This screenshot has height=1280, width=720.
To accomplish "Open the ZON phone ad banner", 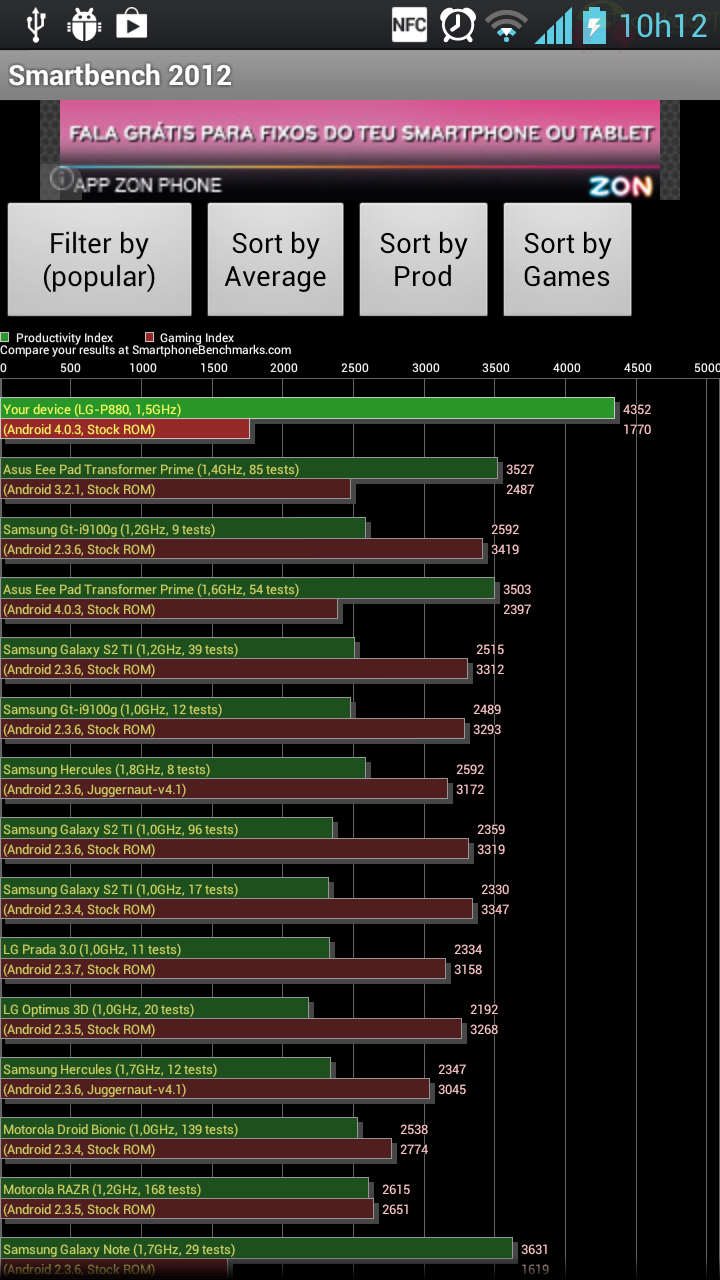I will (360, 150).
